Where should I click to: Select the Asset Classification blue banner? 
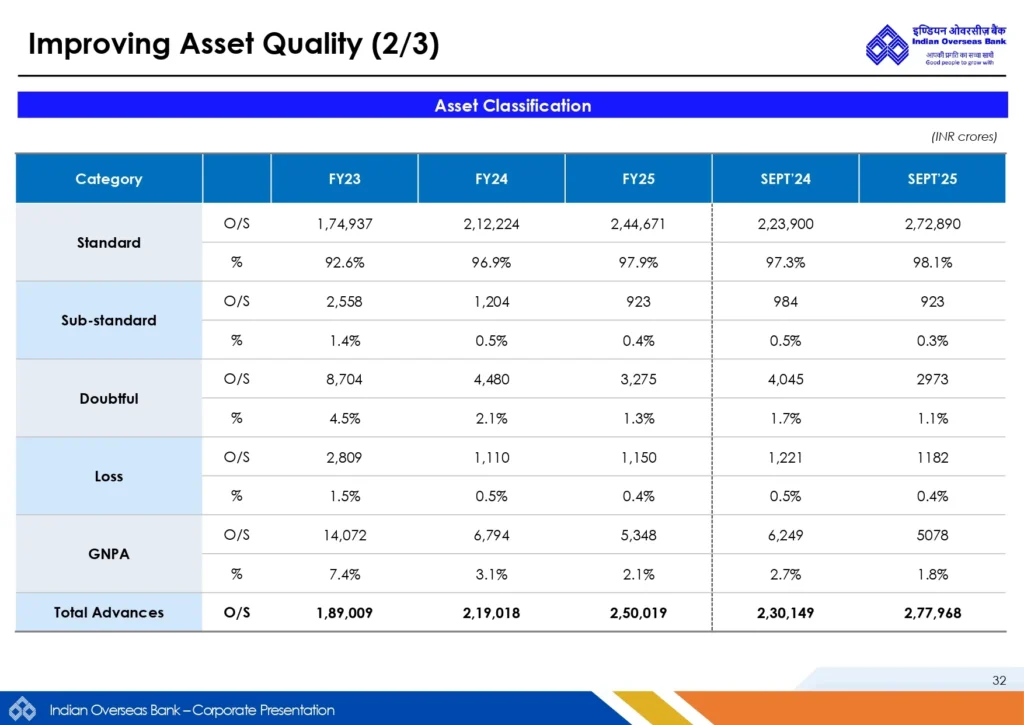[x=512, y=105]
